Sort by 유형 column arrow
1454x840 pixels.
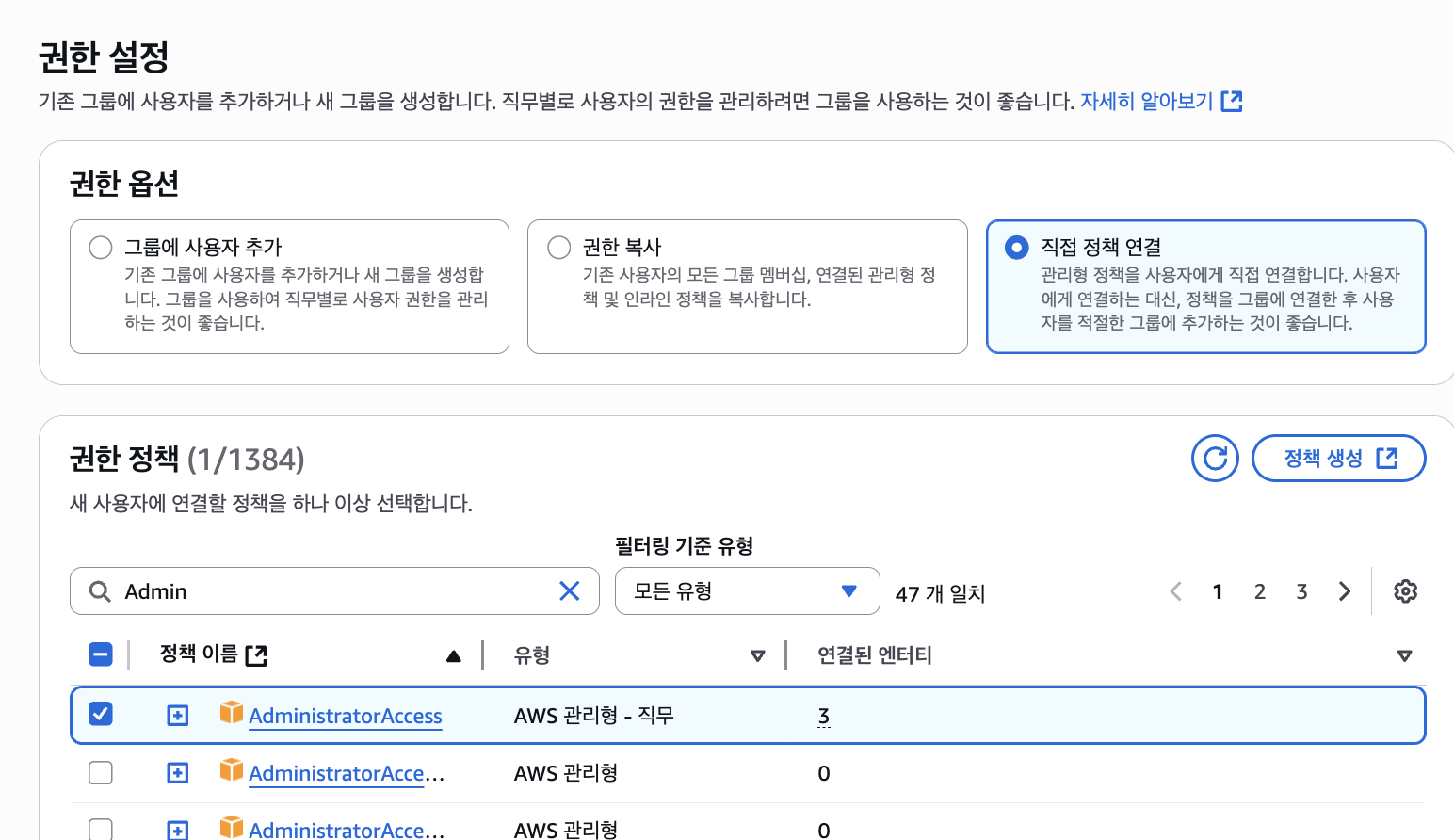pos(757,655)
